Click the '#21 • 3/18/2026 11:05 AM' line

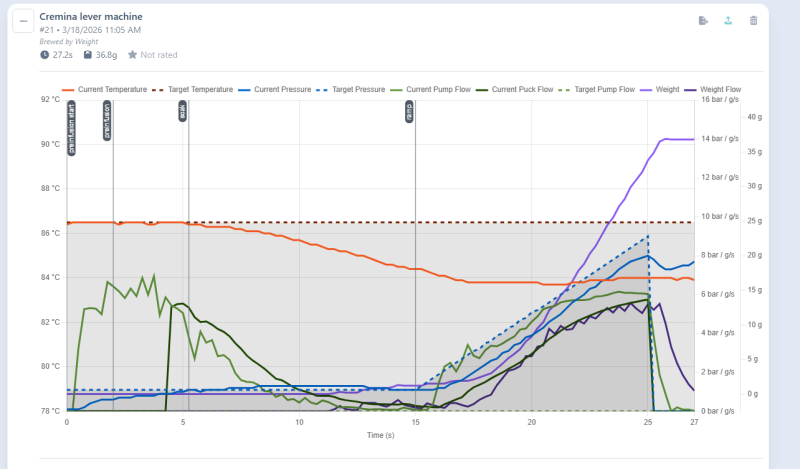[x=90, y=30]
